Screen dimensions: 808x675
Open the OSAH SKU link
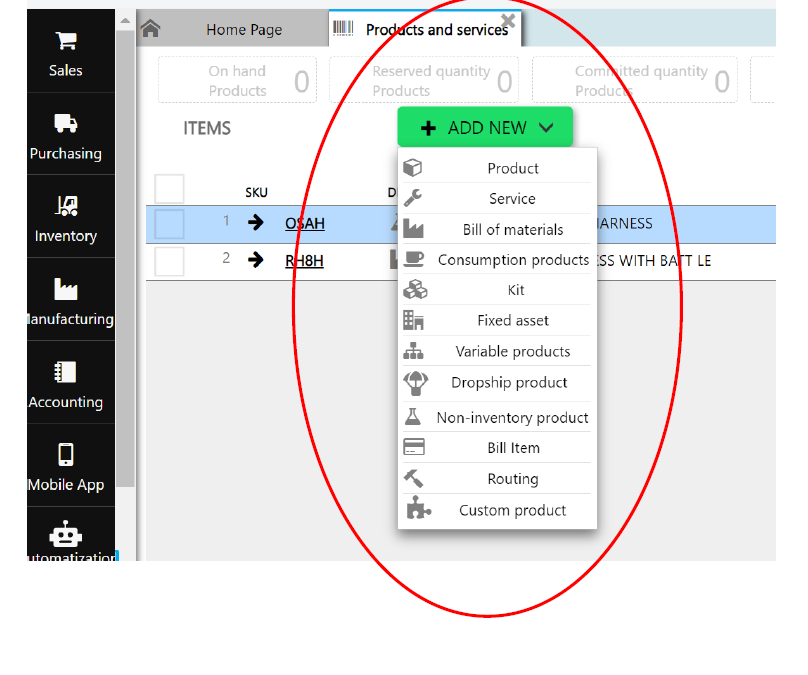[x=305, y=224]
